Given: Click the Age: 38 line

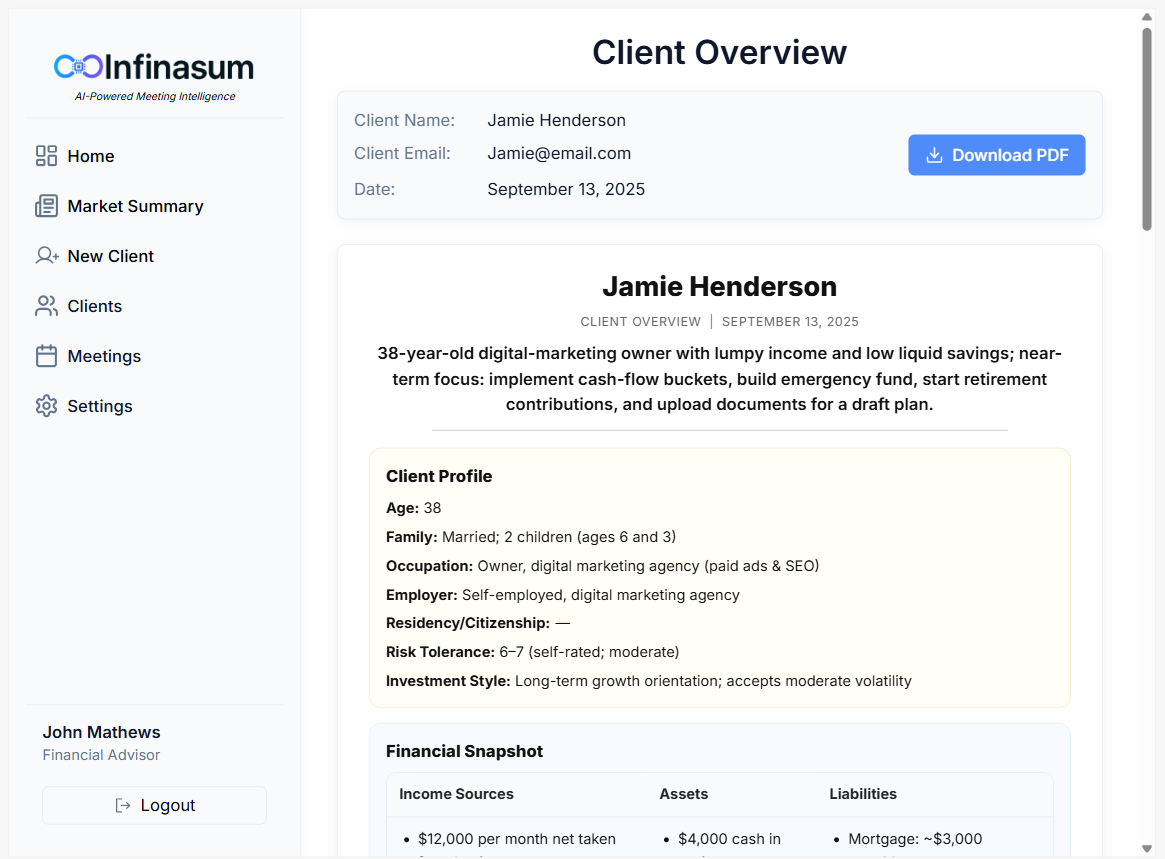Looking at the screenshot, I should click(x=413, y=508).
